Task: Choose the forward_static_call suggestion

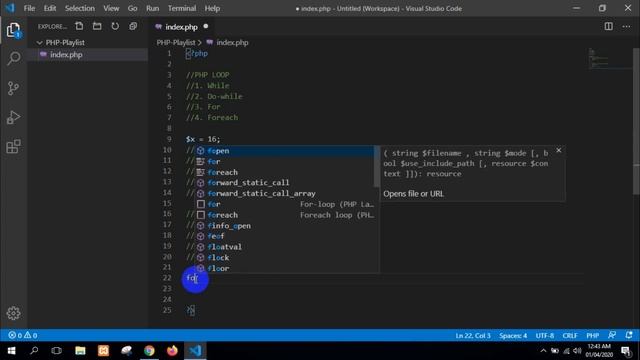Action: 285,183
